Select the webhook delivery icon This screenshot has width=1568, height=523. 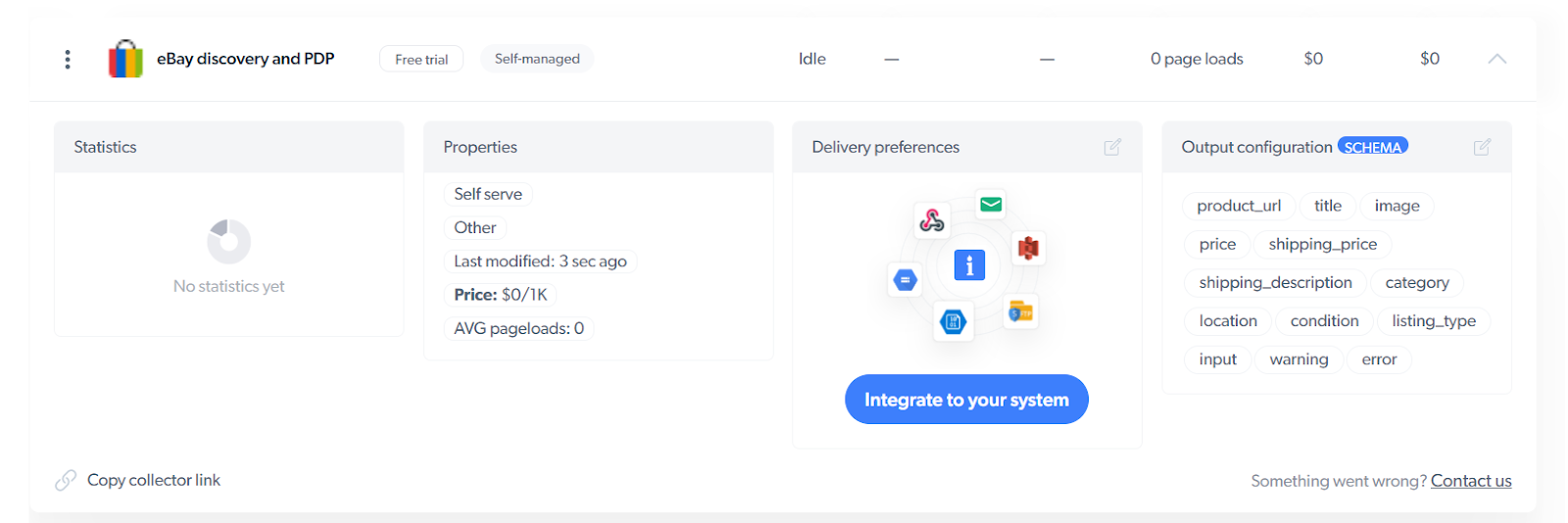point(931,220)
